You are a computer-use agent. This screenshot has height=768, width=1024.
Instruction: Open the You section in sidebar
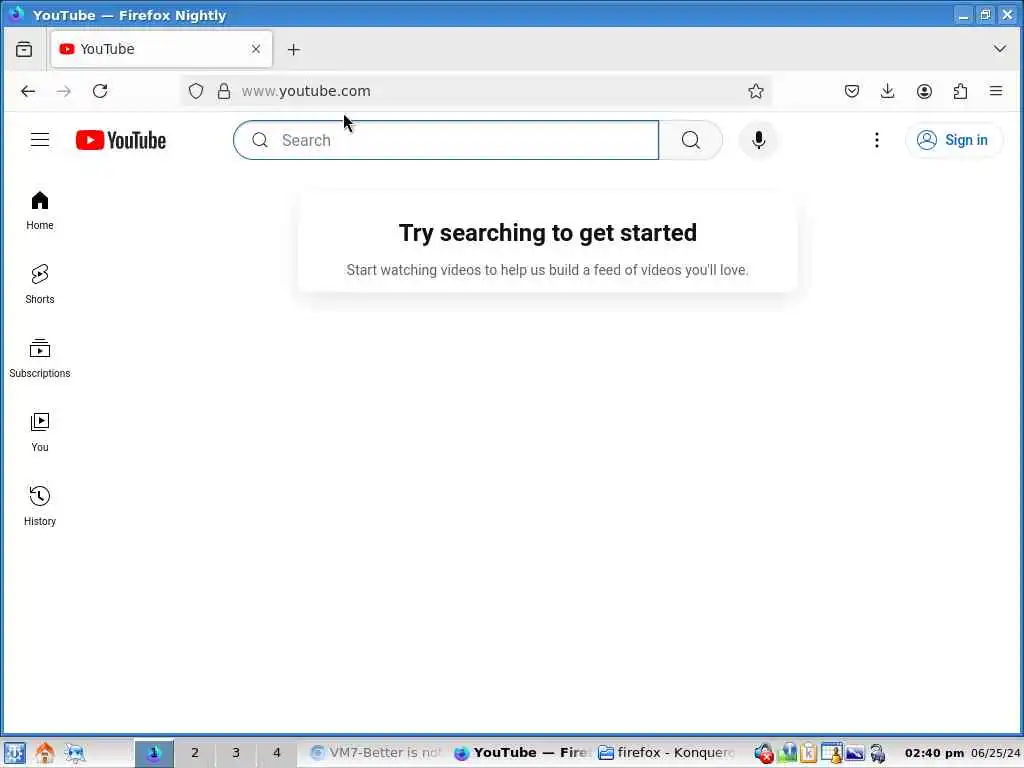pos(40,432)
